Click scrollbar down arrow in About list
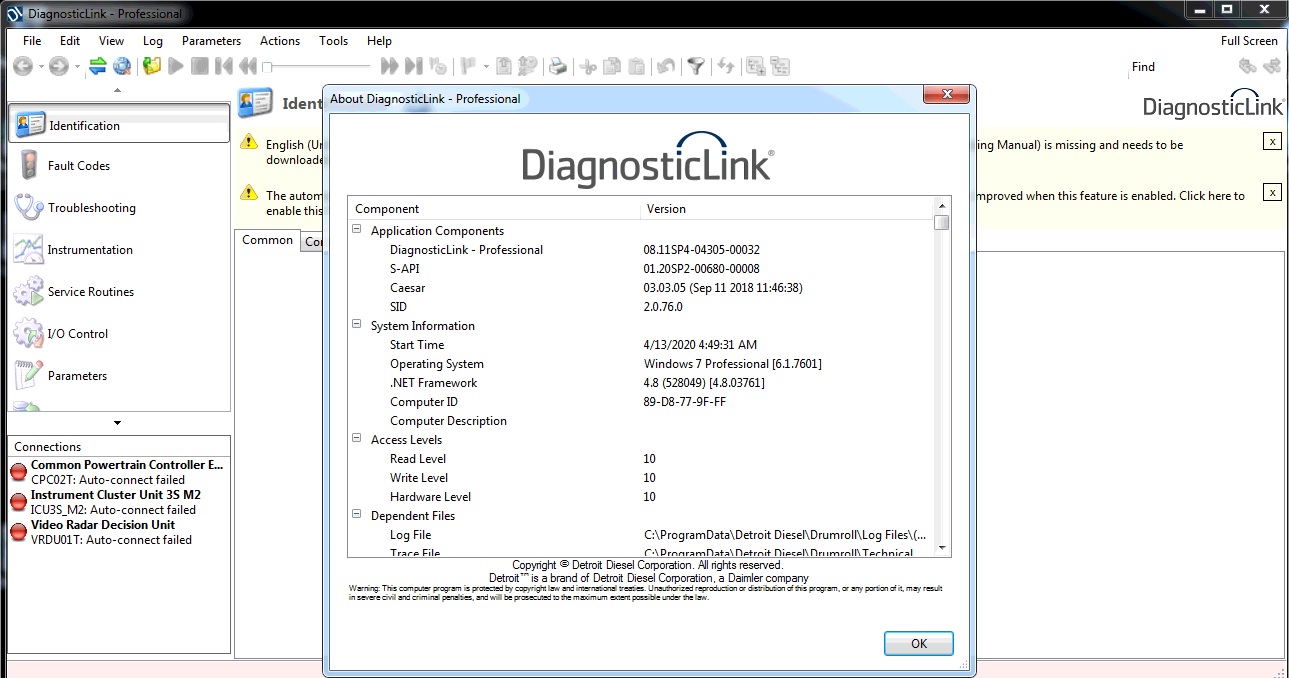This screenshot has height=678, width=1289. [942, 548]
